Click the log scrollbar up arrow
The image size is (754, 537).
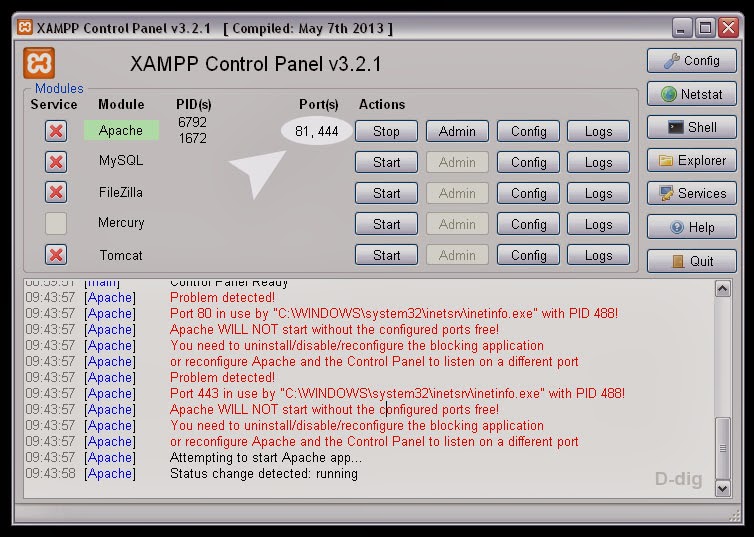coord(723,288)
